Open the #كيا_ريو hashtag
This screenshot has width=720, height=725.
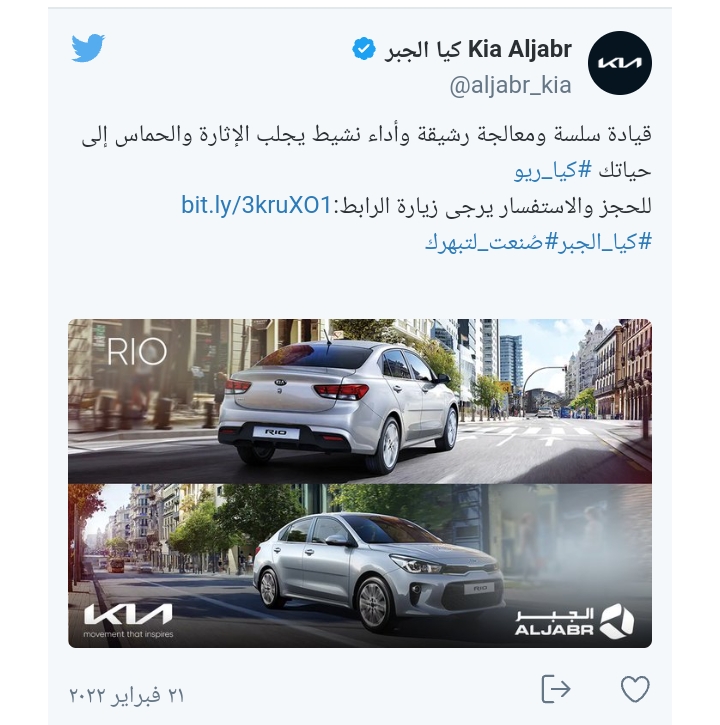coord(553,171)
